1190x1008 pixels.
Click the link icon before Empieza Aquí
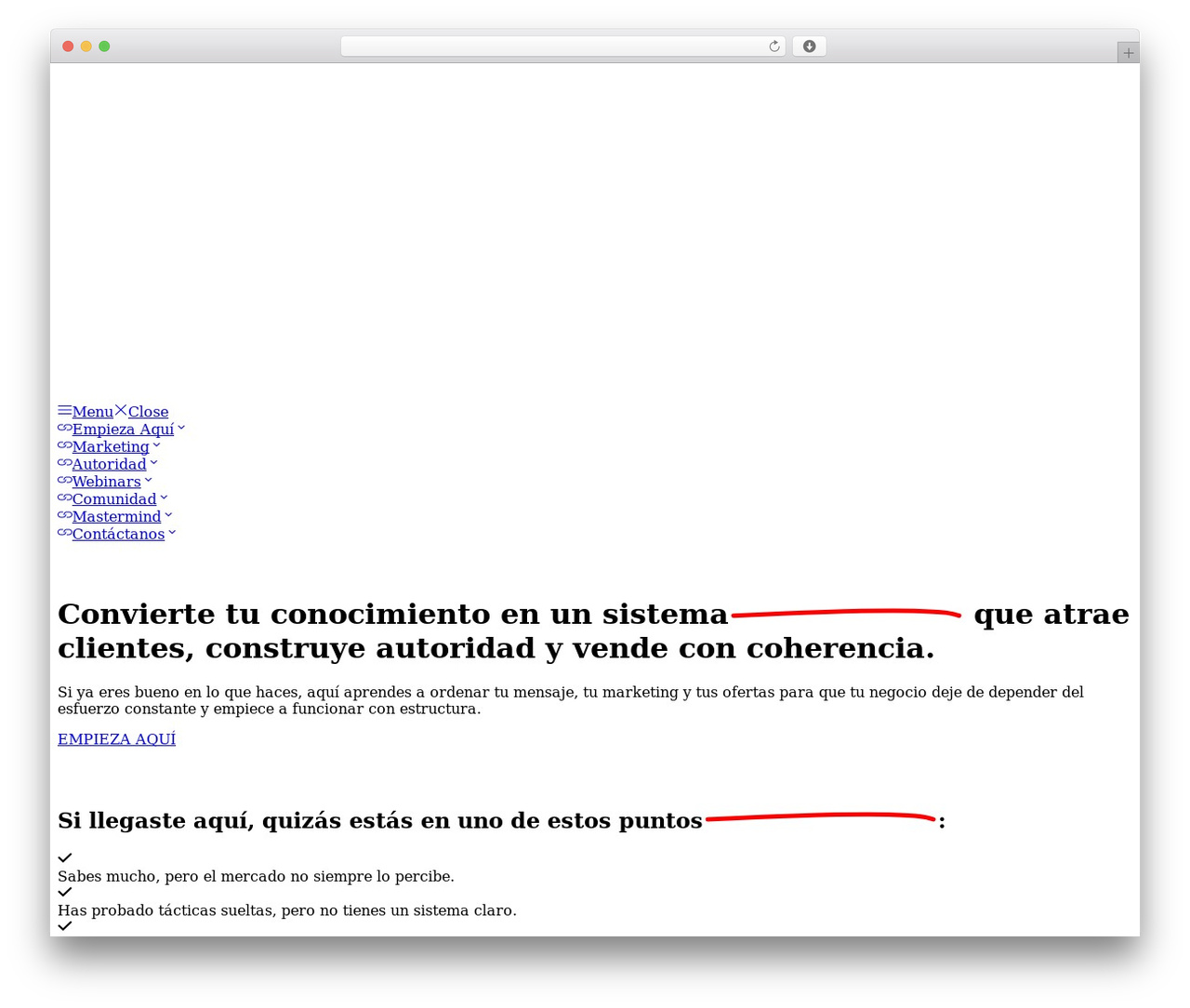(x=65, y=428)
